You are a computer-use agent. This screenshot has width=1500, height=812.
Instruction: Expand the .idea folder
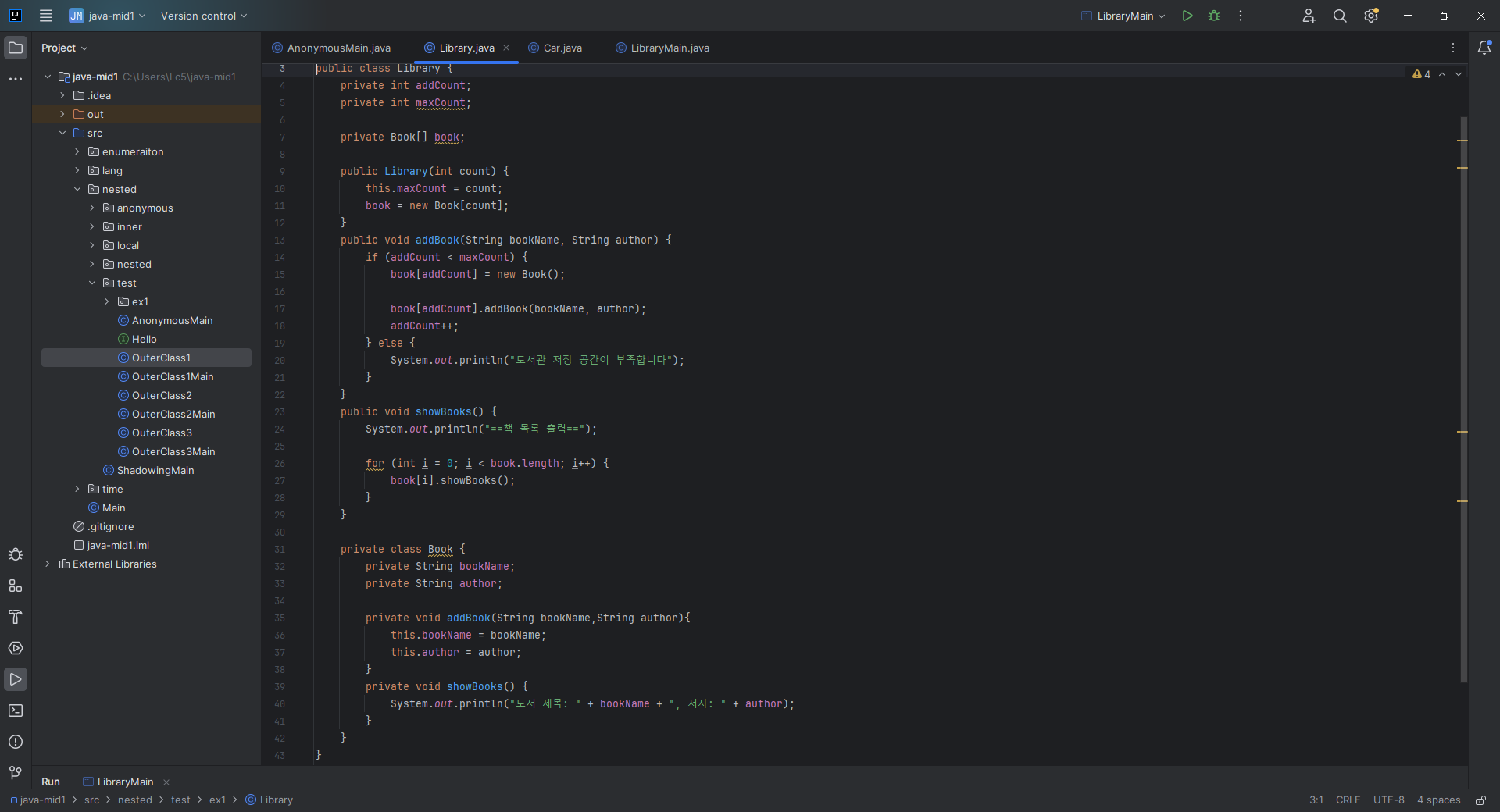click(x=62, y=95)
